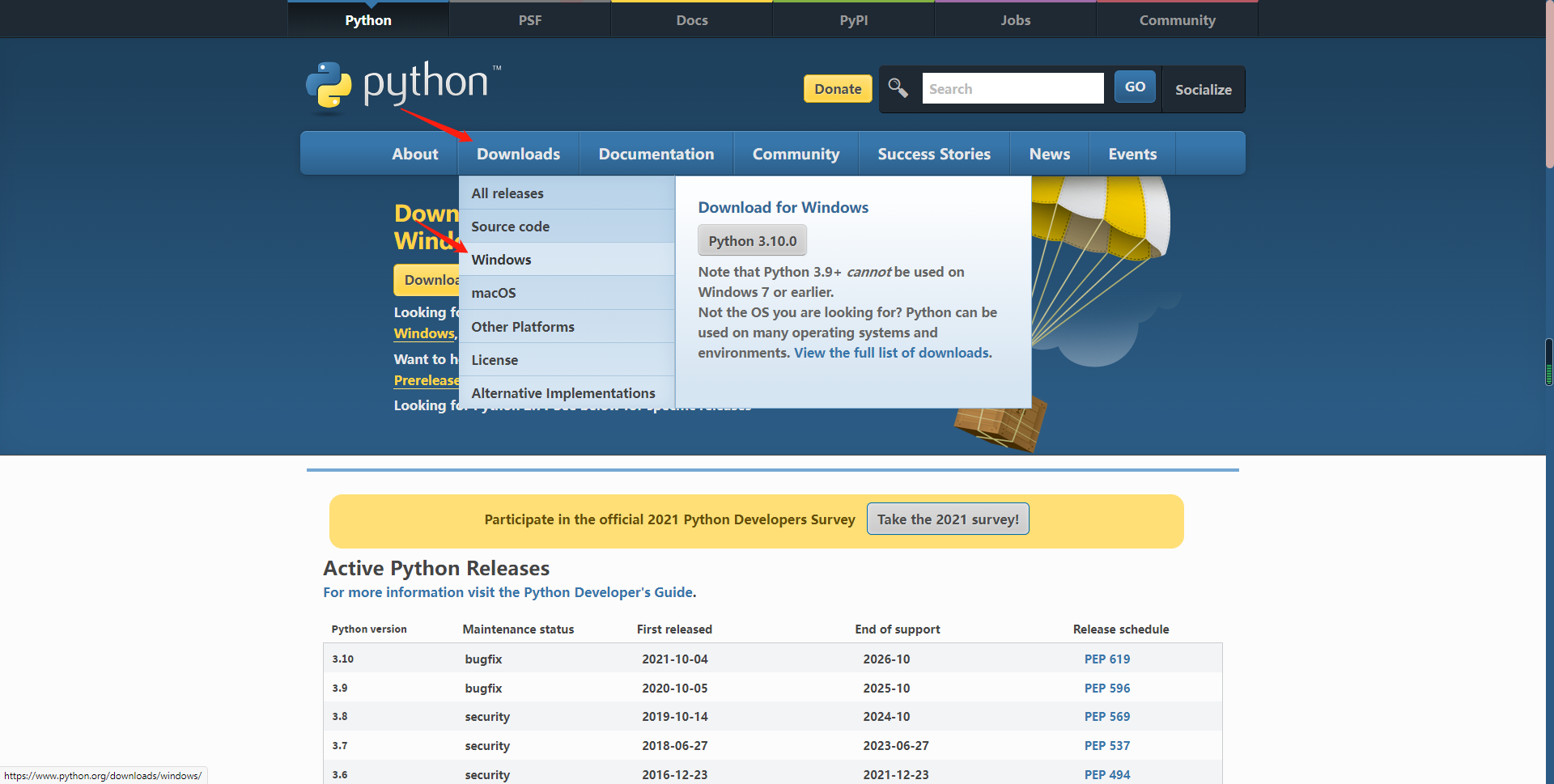Open the PEP 596 release schedule link

tap(1107, 688)
